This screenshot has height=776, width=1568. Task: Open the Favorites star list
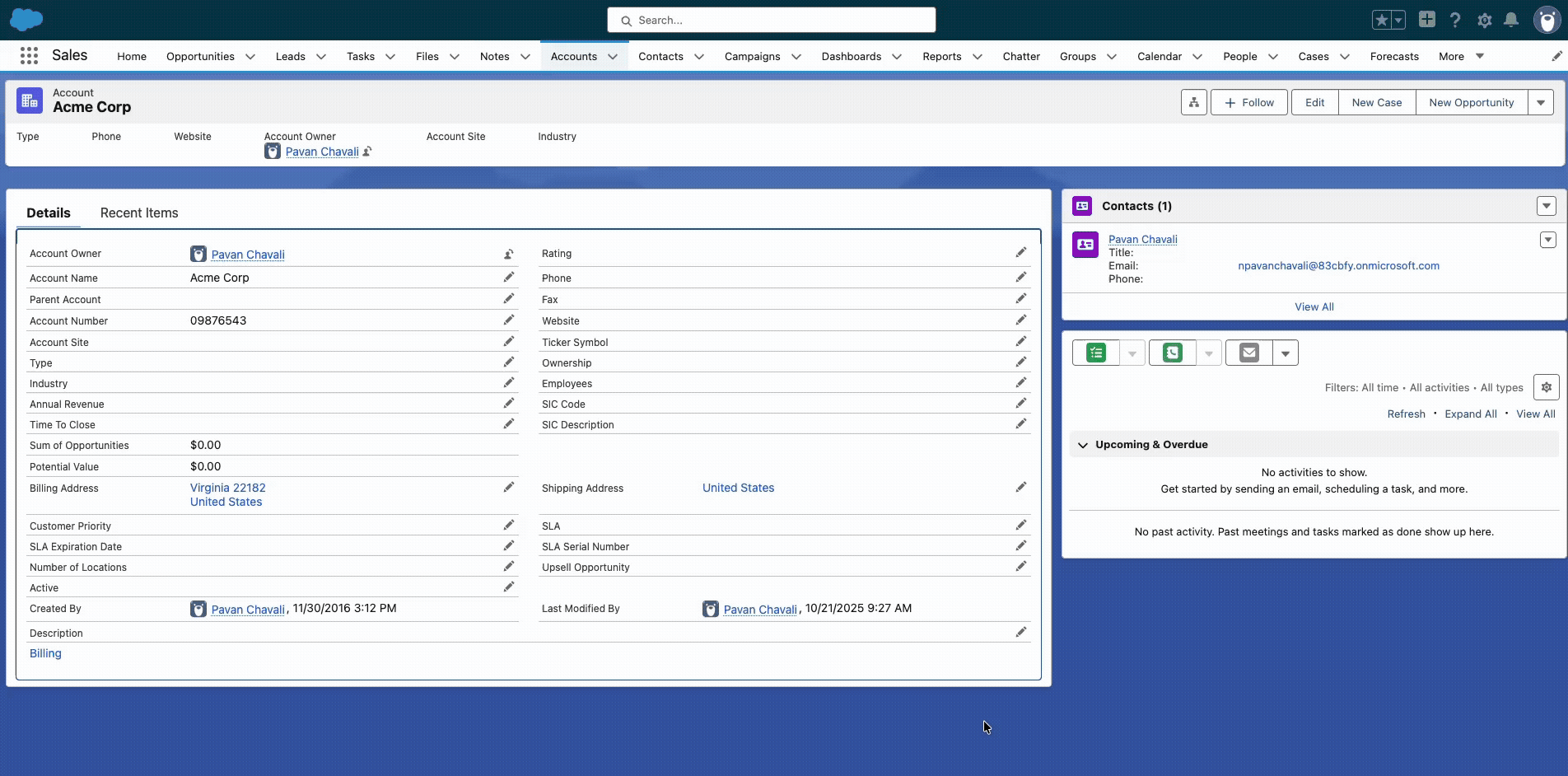1398,20
